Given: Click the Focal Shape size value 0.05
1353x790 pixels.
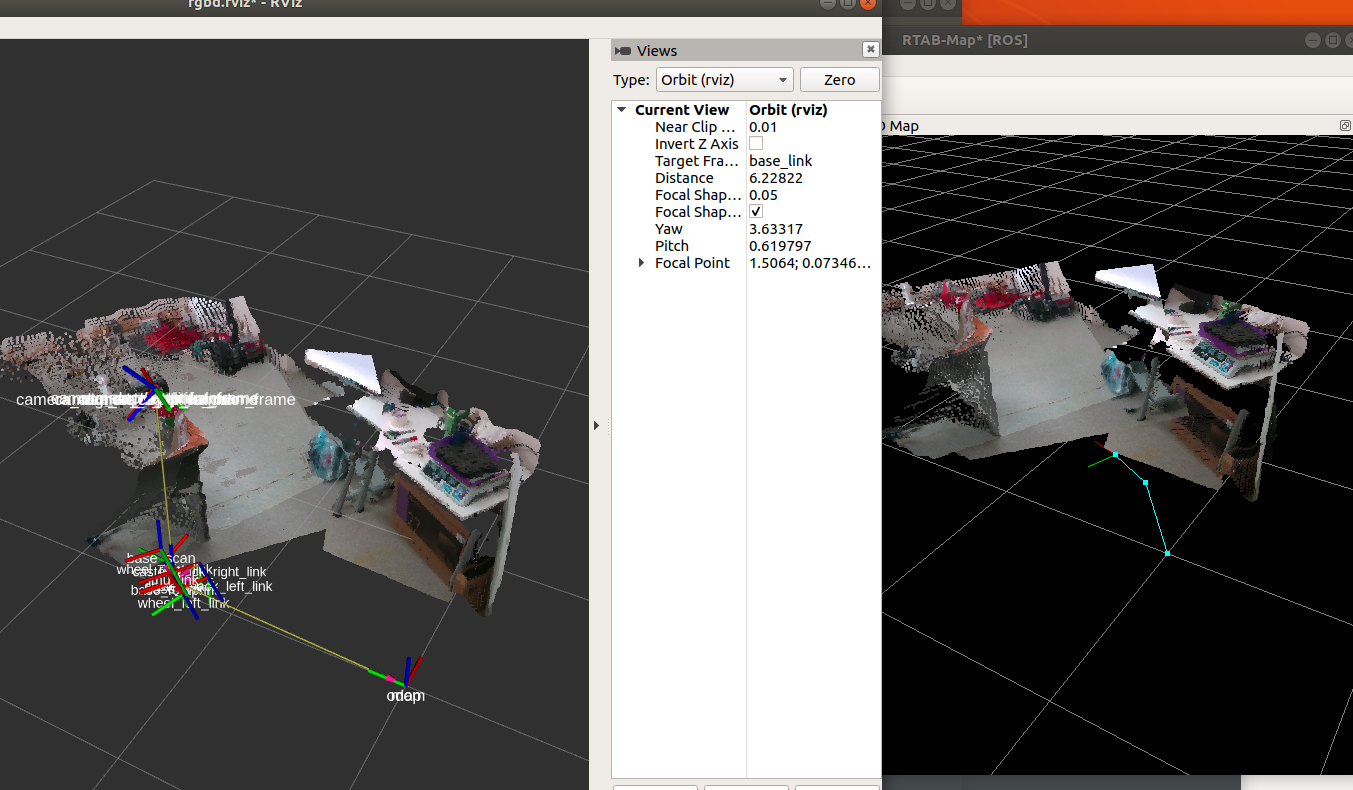Looking at the screenshot, I should pyautogui.click(x=763, y=195).
